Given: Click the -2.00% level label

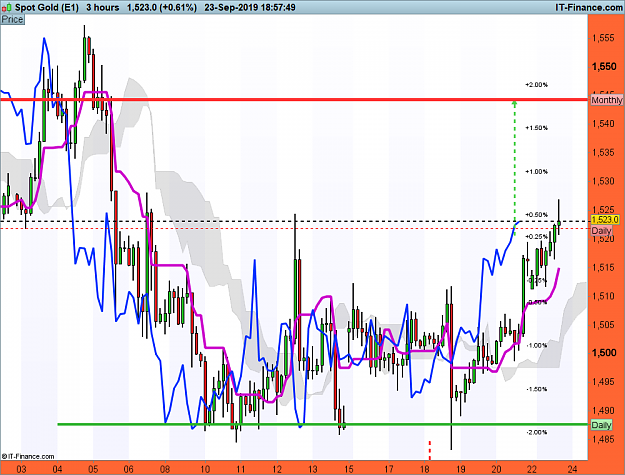Looking at the screenshot, I should coord(537,432).
